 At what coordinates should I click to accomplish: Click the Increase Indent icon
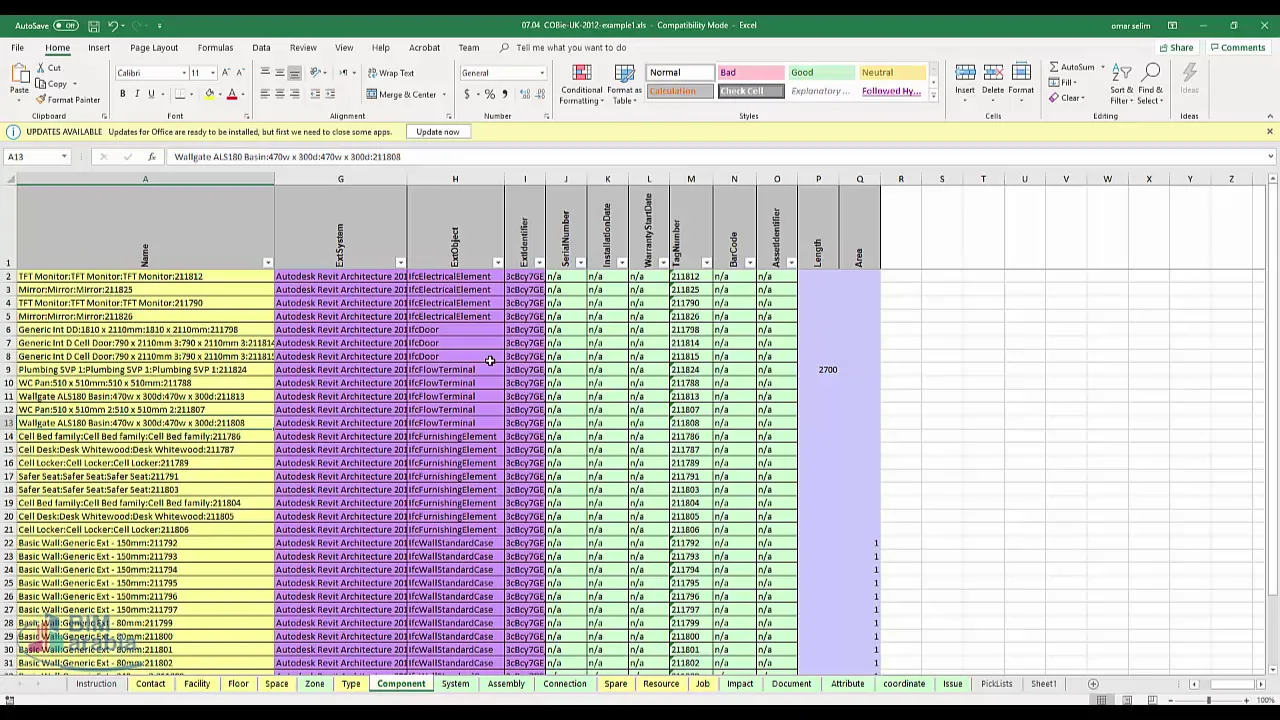point(330,94)
